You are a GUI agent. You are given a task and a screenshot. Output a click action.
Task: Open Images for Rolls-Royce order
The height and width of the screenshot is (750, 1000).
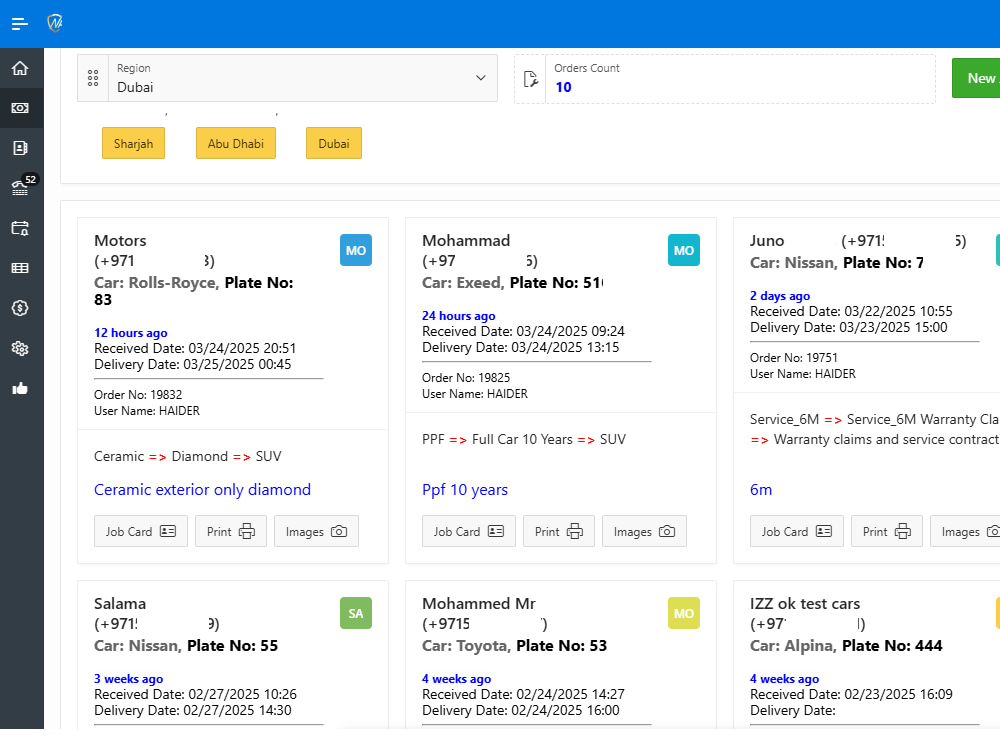click(316, 531)
